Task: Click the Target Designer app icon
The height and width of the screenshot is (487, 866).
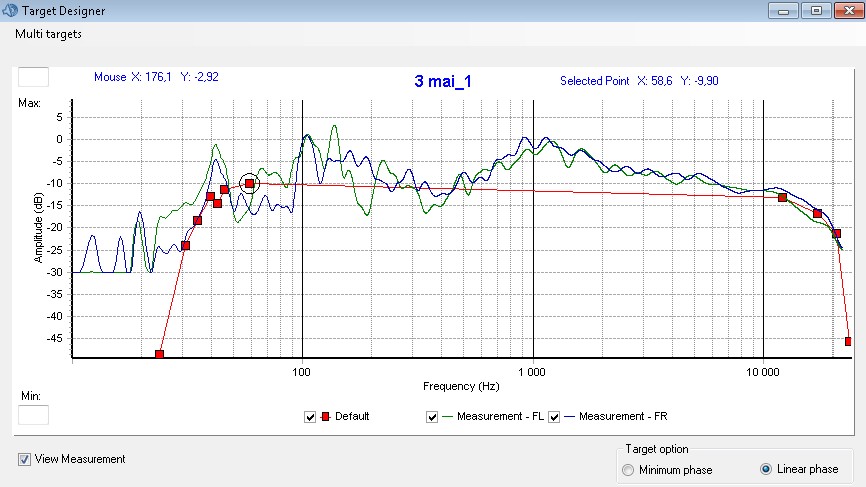Action: (x=10, y=10)
